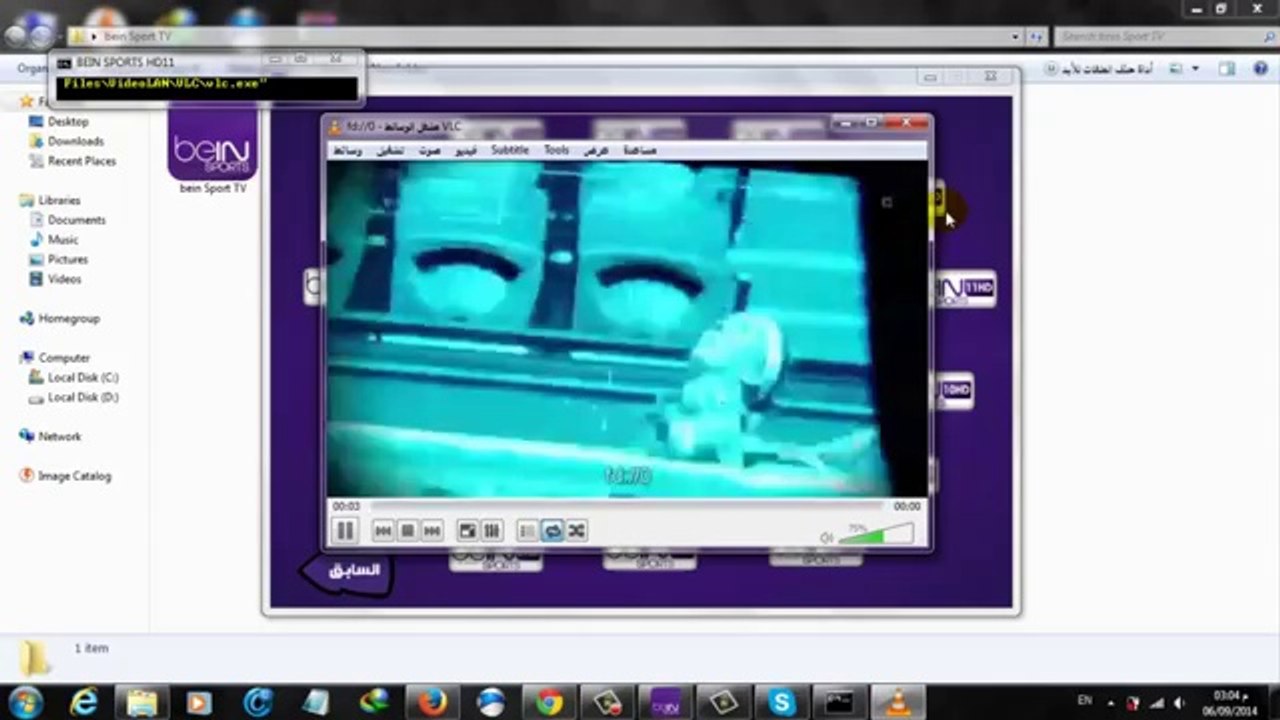Select the 10HD channel in beIN app
The width and height of the screenshot is (1280, 720).
955,390
